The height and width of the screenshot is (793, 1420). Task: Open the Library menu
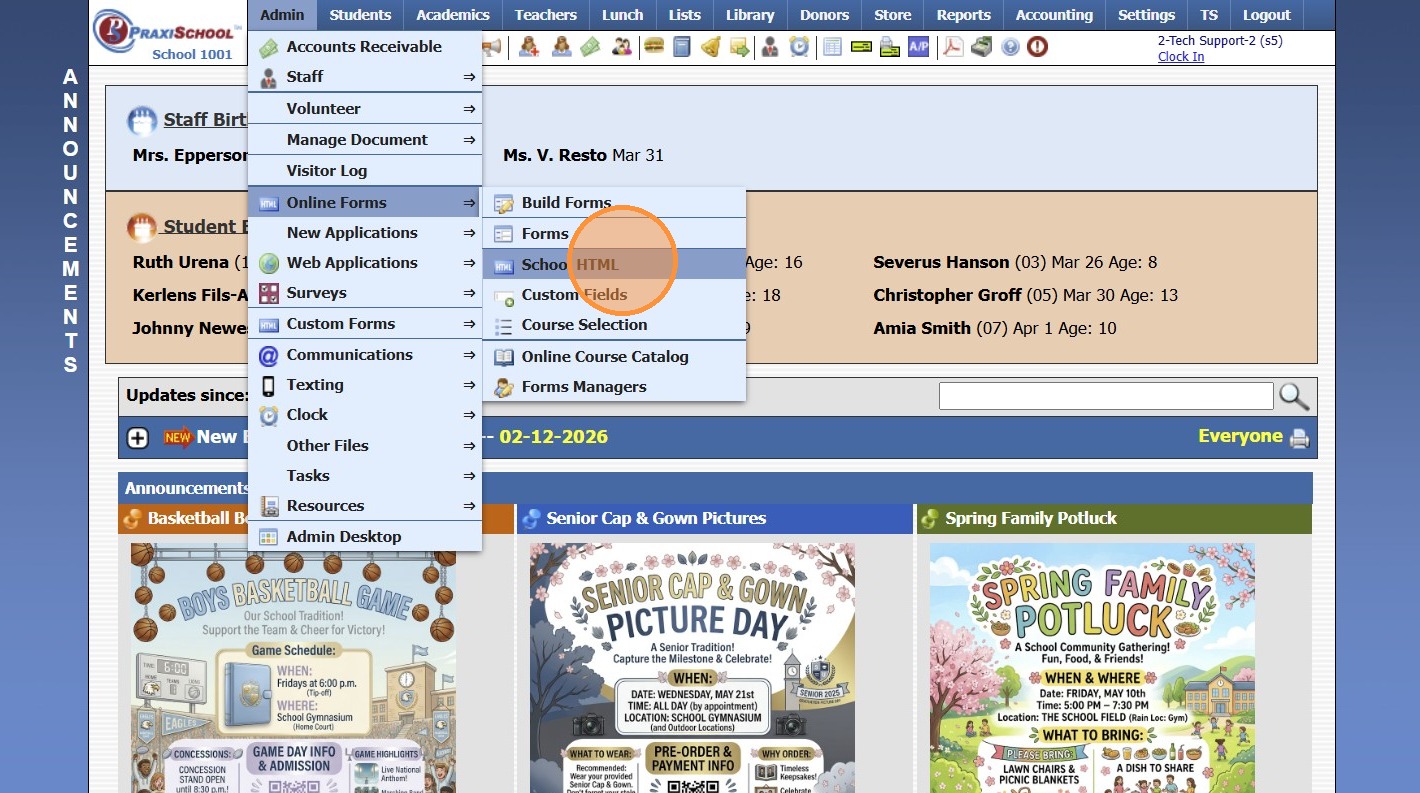750,15
